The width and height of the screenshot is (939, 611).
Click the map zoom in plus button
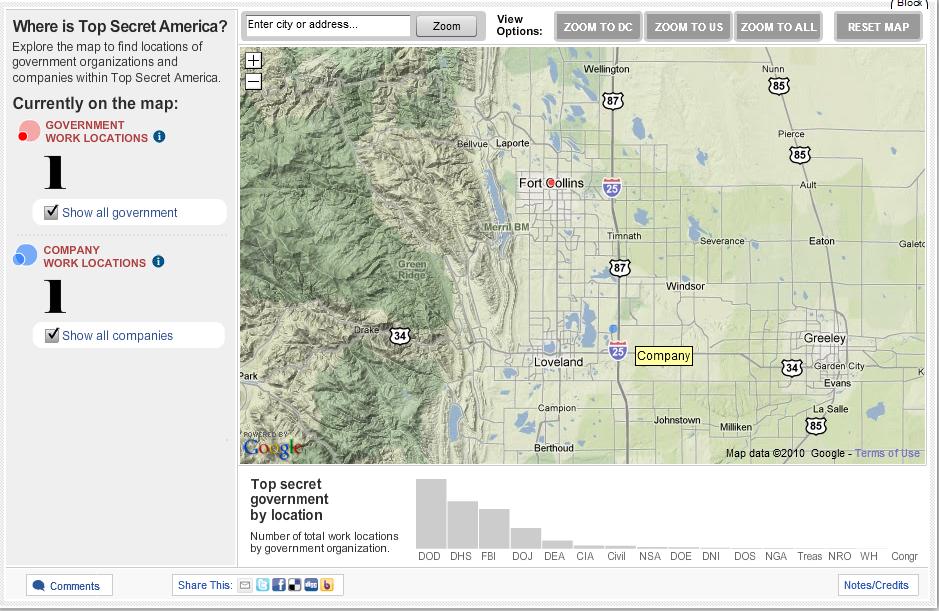click(254, 62)
